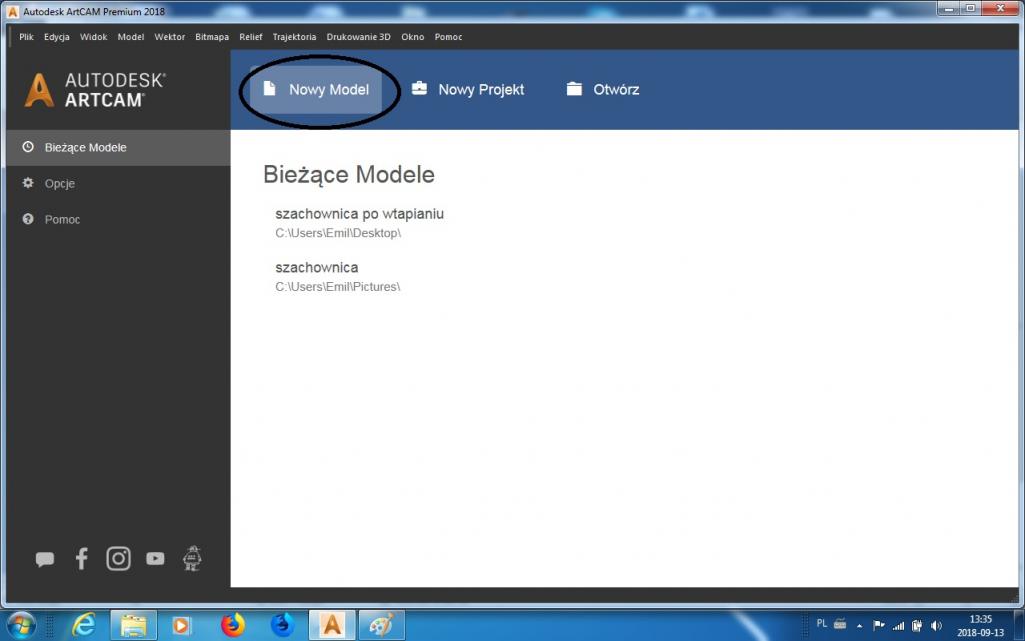Click the power plug tray icon

917,625
